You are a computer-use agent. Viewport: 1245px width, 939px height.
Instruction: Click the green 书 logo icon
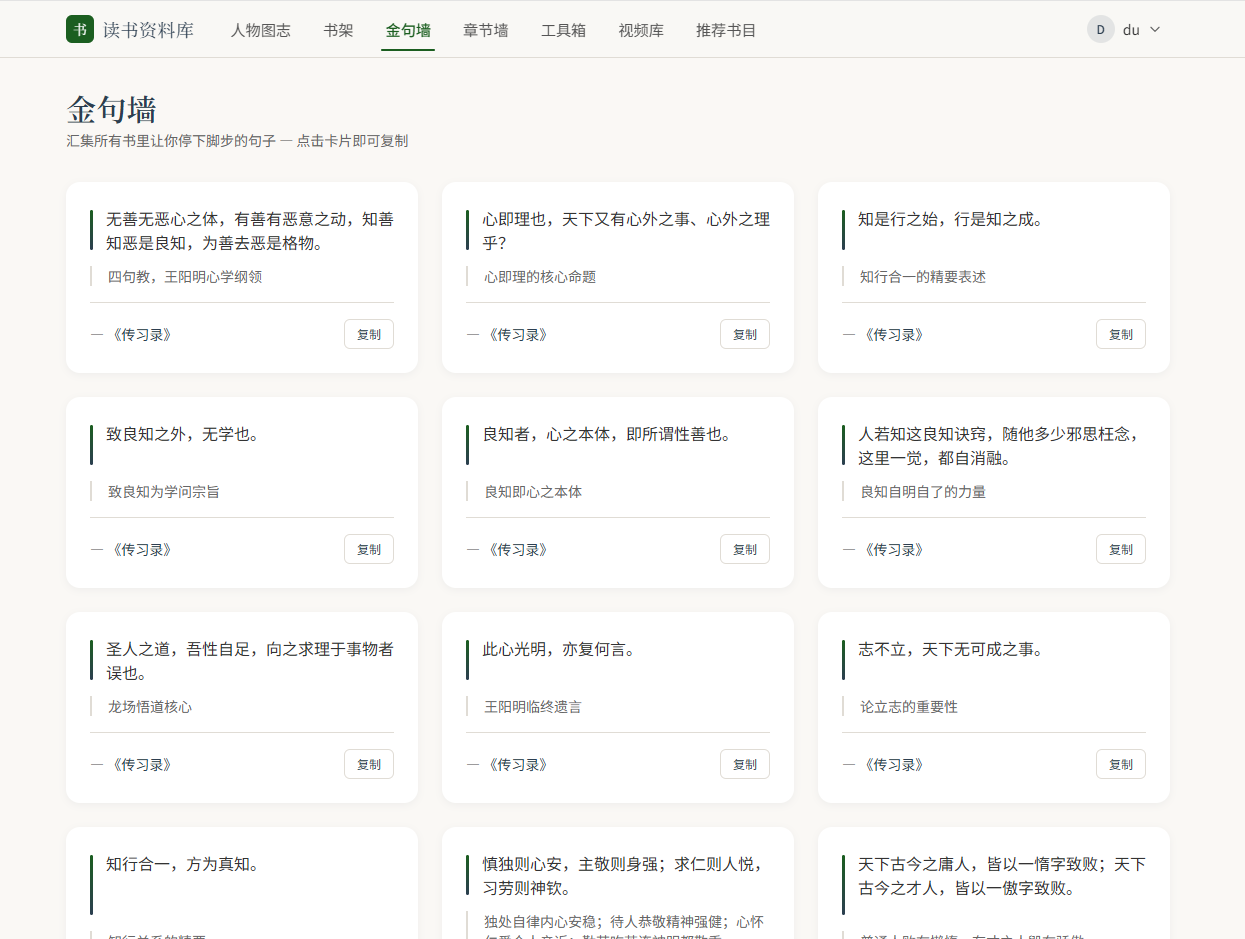coord(80,29)
